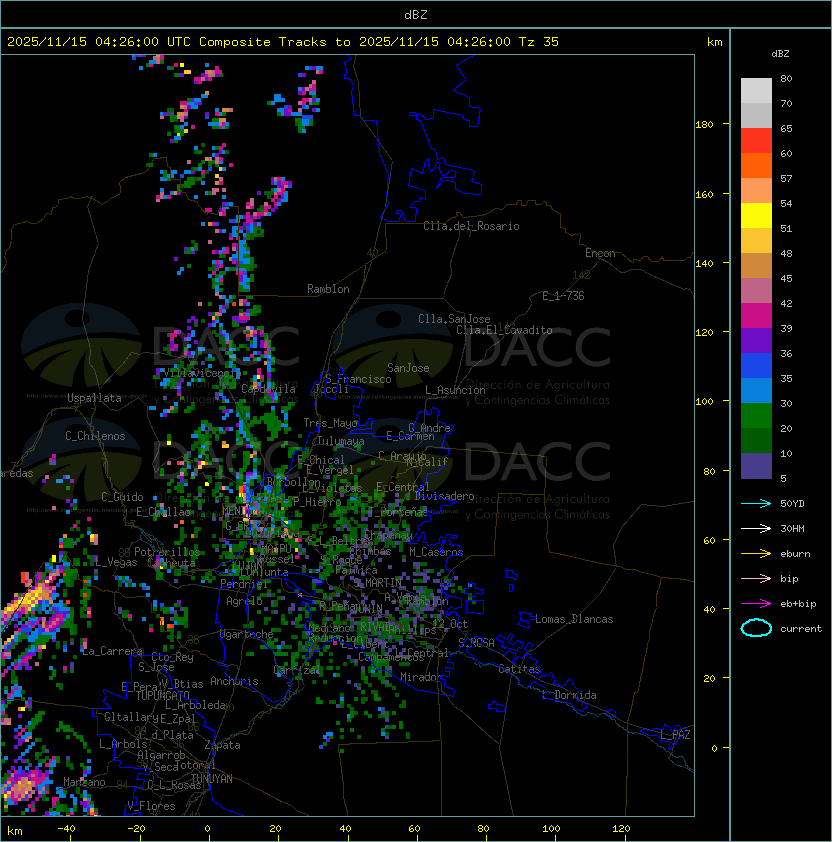Image resolution: width=832 pixels, height=842 pixels.
Task: Select the blue 36 dBZ color swatch
Action: click(x=756, y=365)
